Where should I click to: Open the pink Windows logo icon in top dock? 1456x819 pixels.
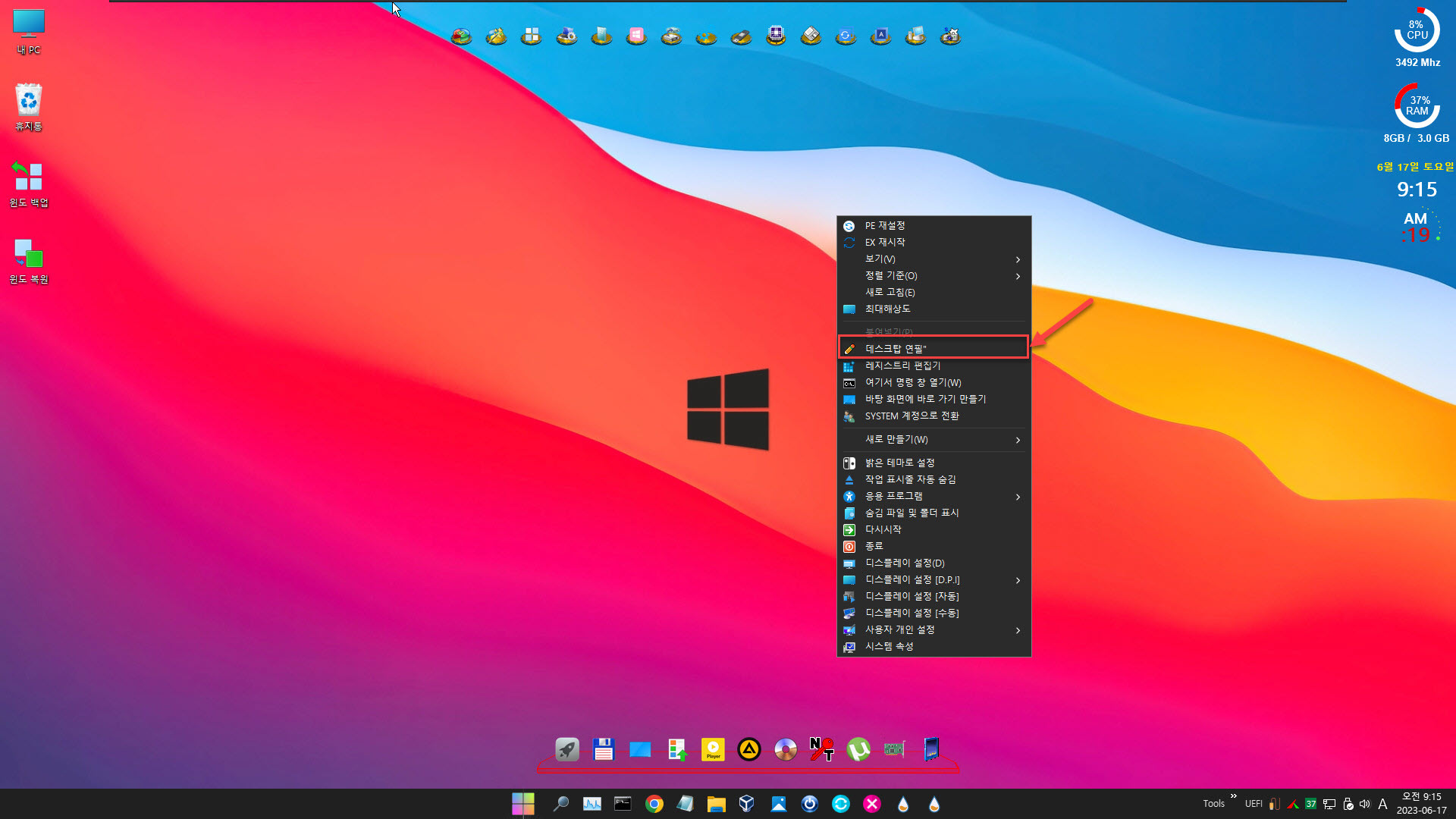click(x=636, y=36)
